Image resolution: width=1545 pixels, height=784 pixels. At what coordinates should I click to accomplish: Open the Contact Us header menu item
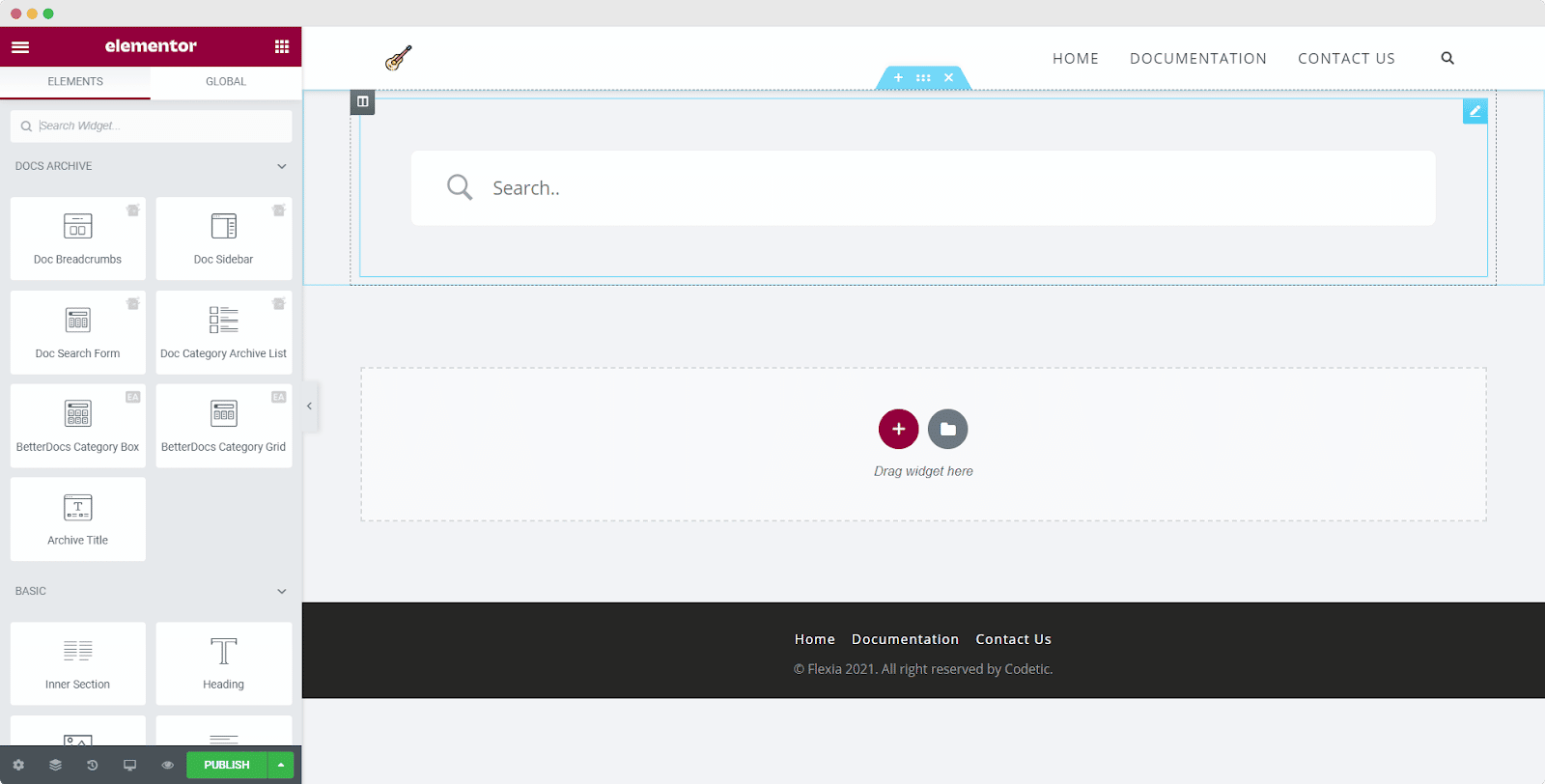(1346, 59)
